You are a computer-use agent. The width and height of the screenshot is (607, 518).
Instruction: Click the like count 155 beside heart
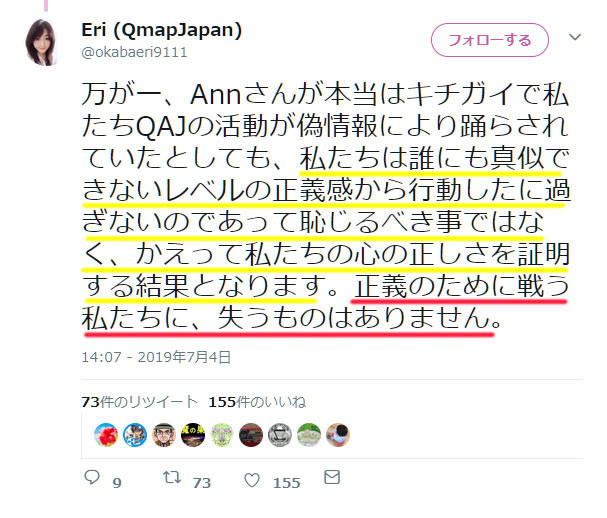click(x=286, y=483)
